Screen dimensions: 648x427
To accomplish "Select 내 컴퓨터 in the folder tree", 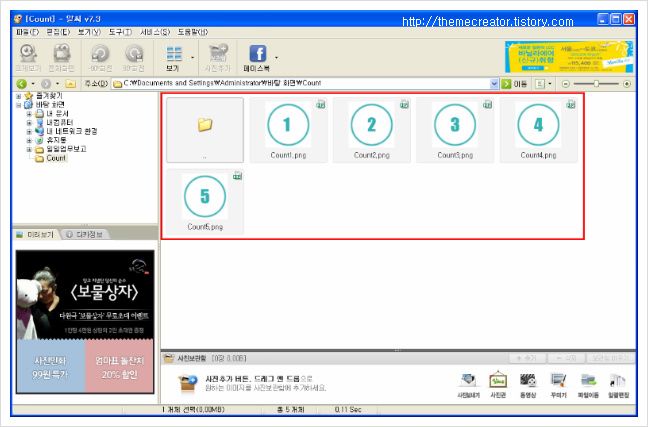I will point(60,123).
